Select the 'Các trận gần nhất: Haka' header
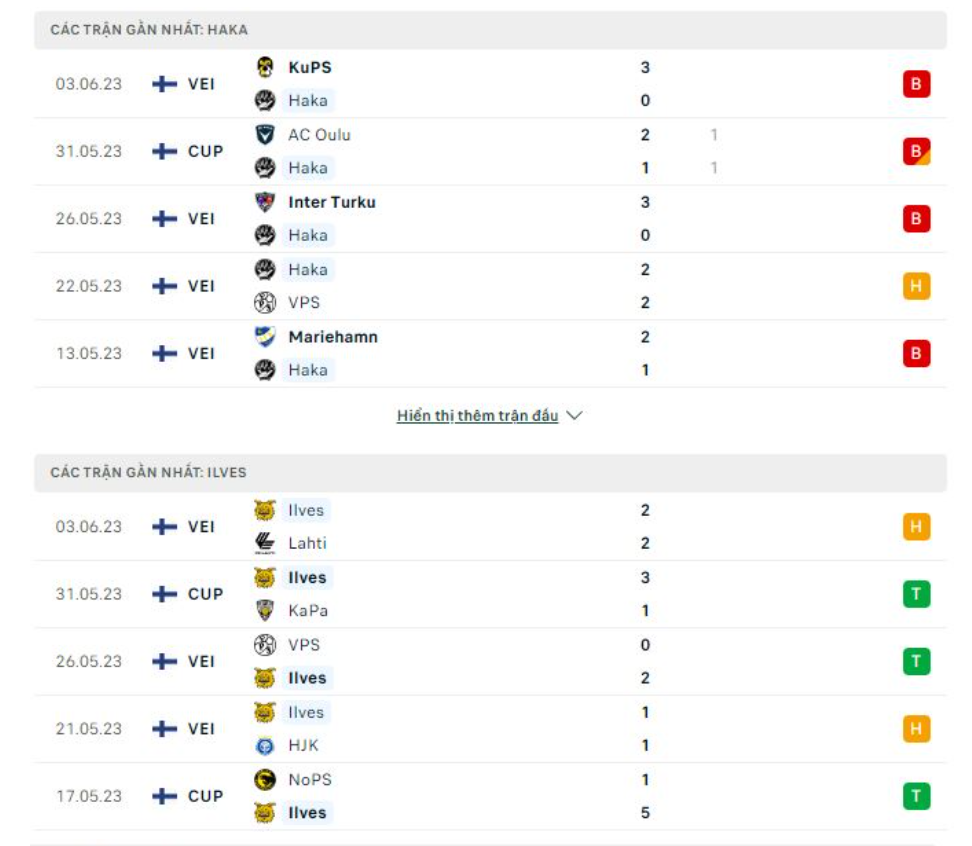The height and width of the screenshot is (846, 972). (x=149, y=30)
